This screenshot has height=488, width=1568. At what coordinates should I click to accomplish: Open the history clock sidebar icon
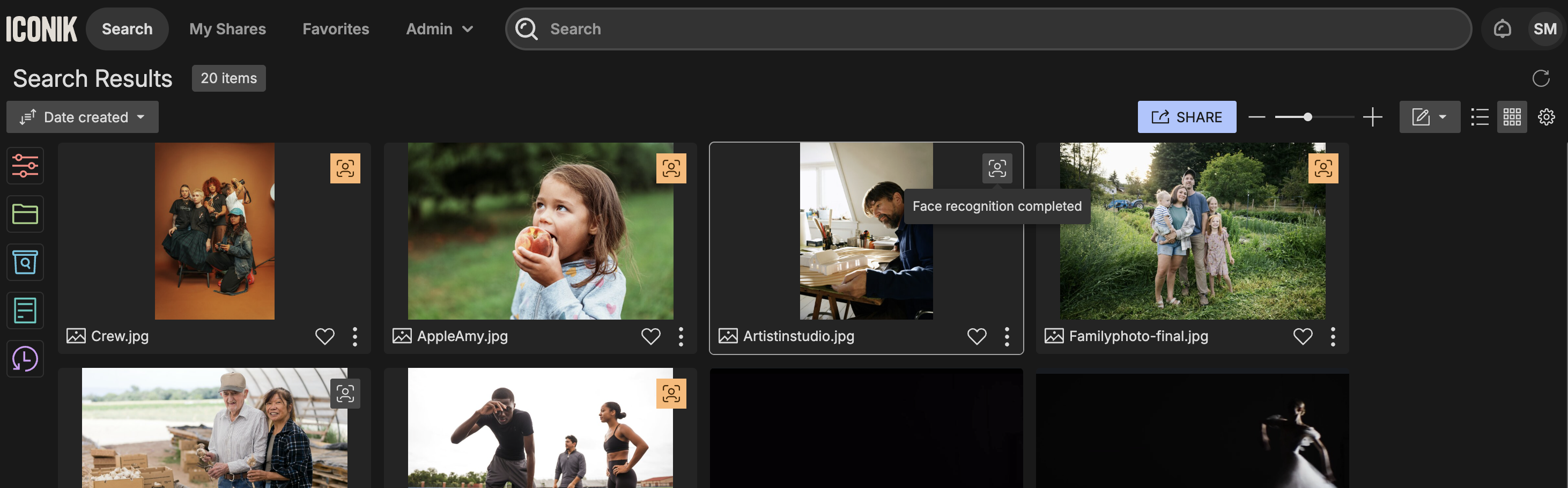25,359
